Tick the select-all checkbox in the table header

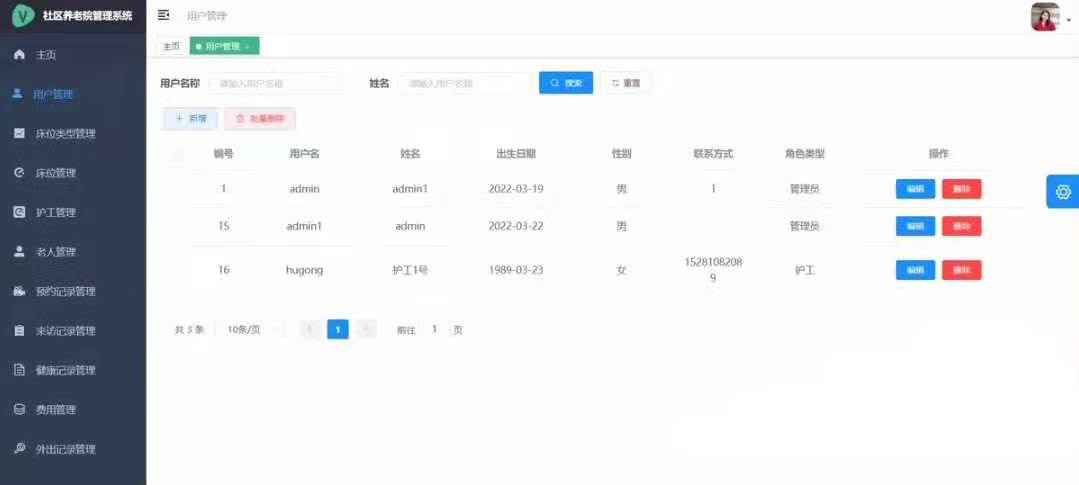[178, 154]
